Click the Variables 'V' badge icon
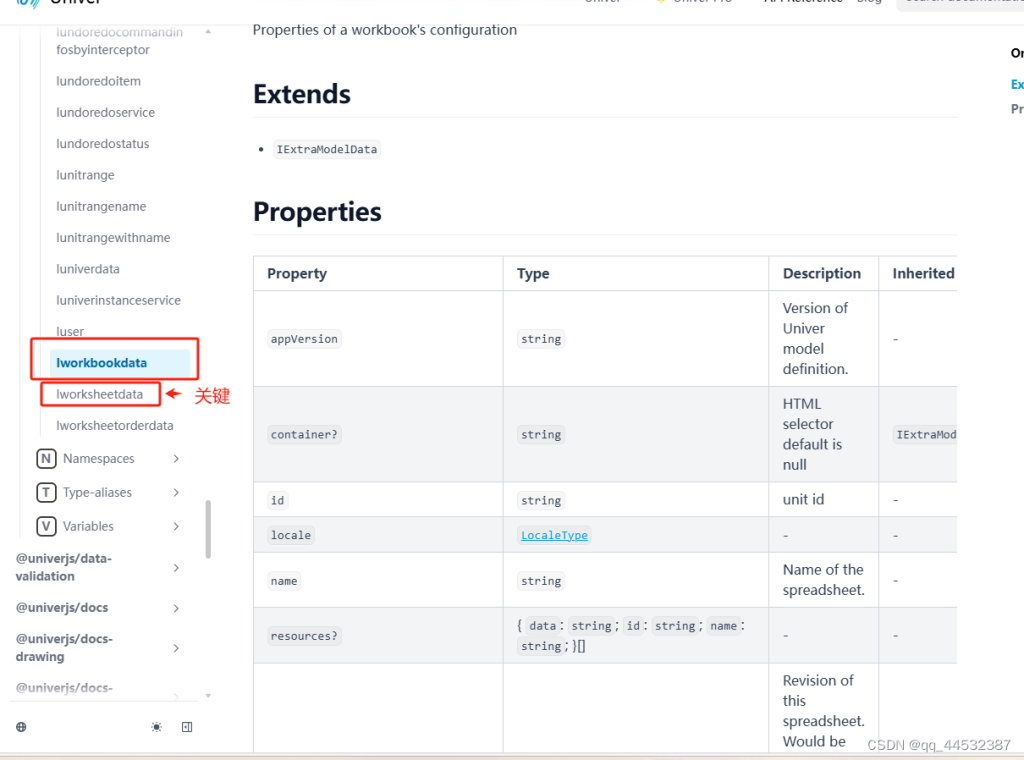The height and width of the screenshot is (760, 1024). (x=46, y=527)
